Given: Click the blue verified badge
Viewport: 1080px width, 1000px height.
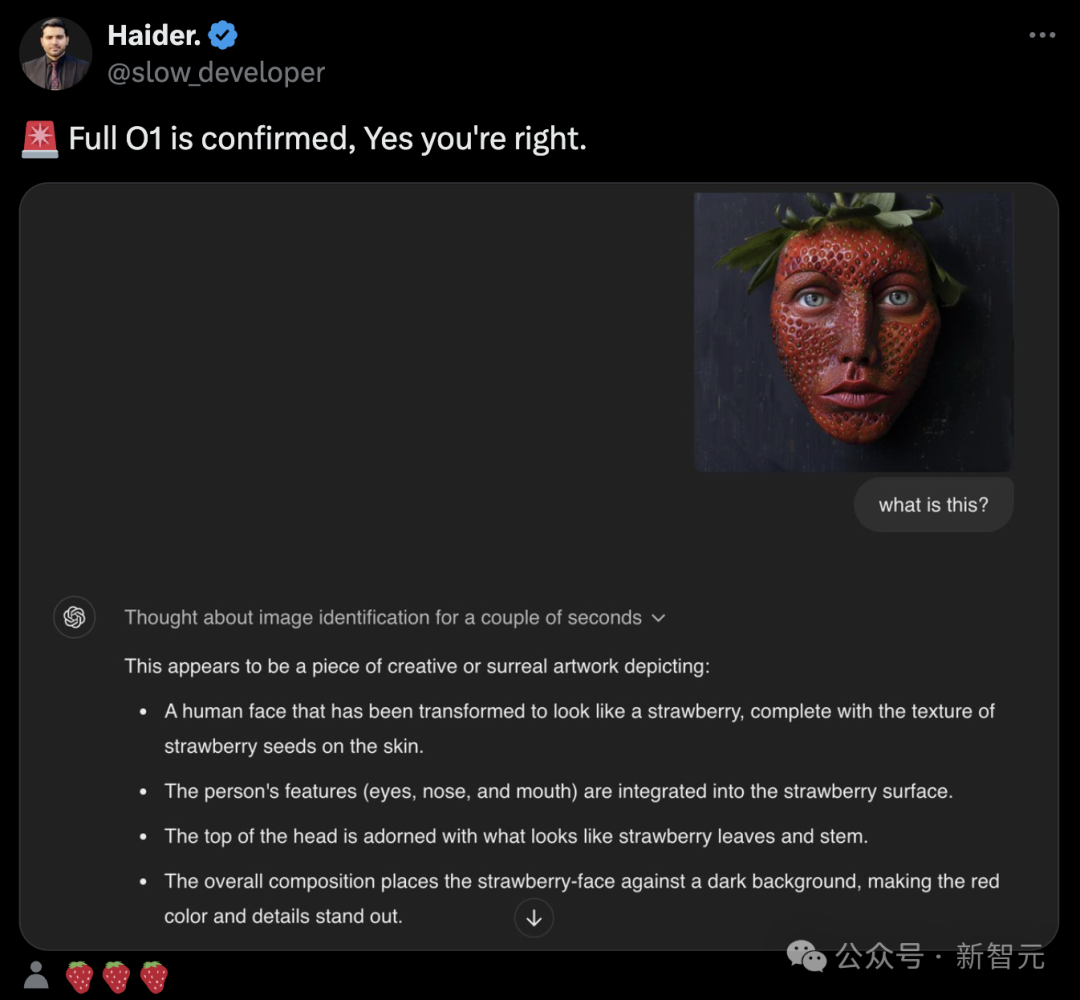Looking at the screenshot, I should click(222, 35).
